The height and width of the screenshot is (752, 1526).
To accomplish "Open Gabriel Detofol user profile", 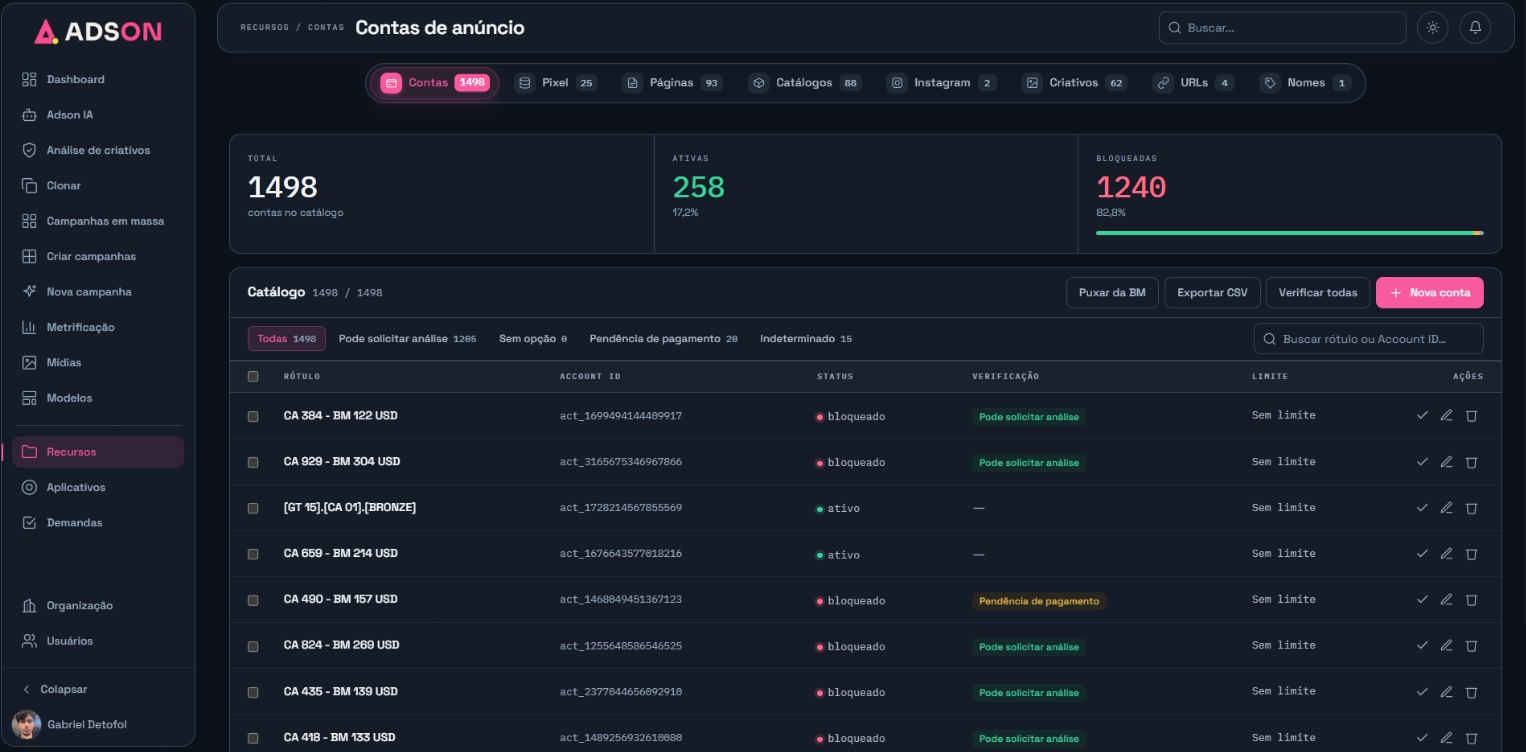I will (x=70, y=724).
